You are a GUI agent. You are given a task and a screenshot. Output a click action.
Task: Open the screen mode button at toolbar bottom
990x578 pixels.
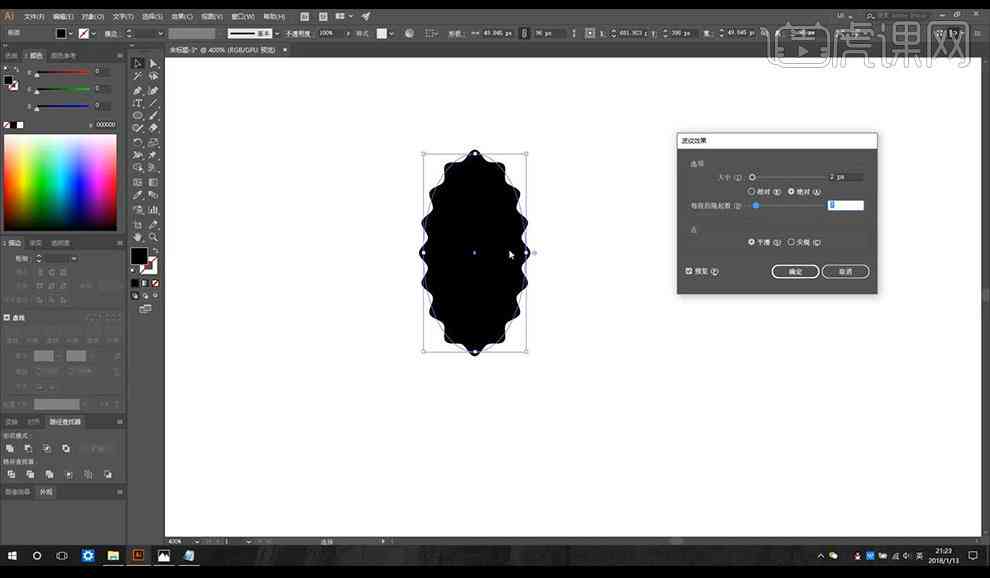(145, 309)
